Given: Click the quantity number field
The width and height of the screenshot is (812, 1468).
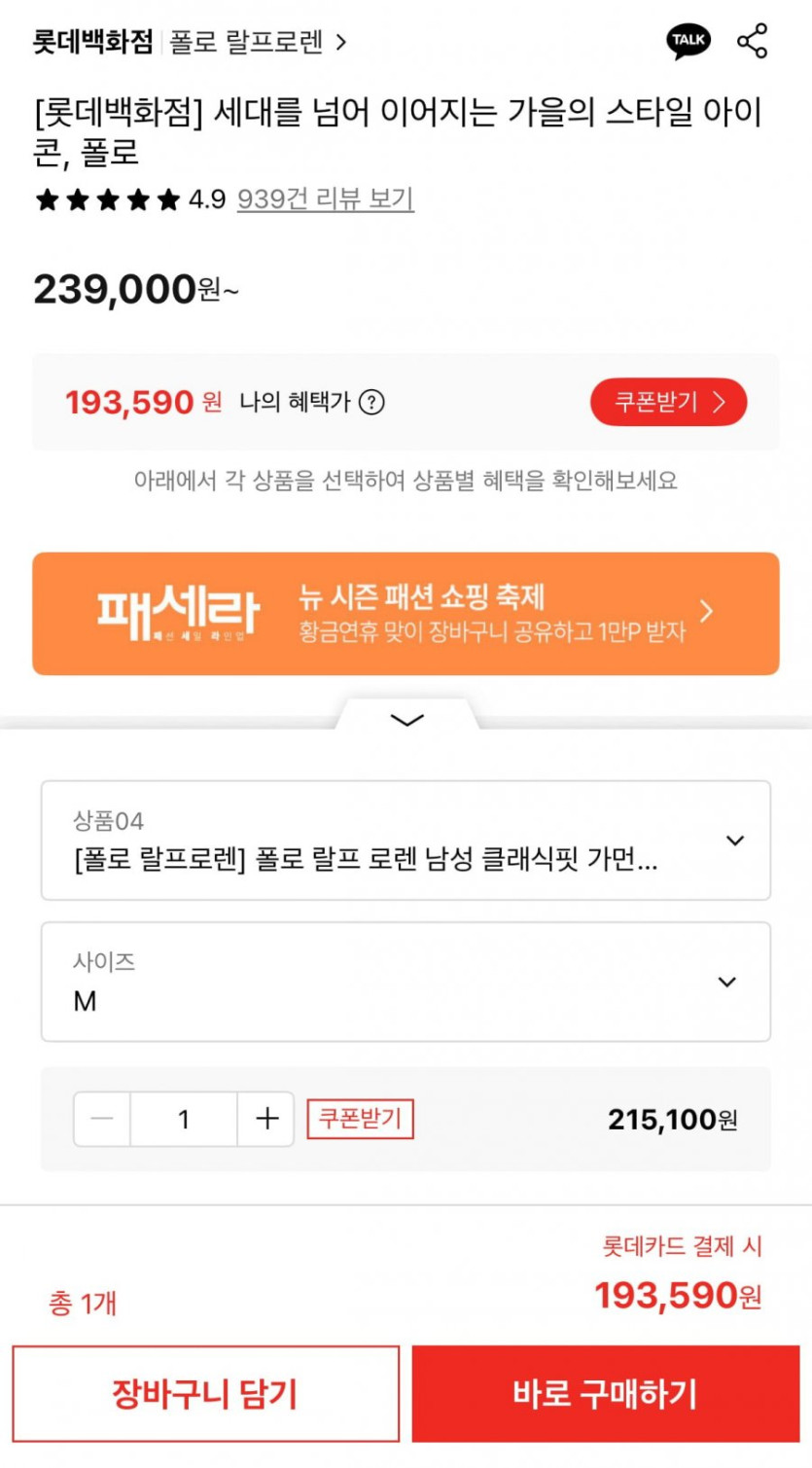Looking at the screenshot, I should tap(184, 1120).
